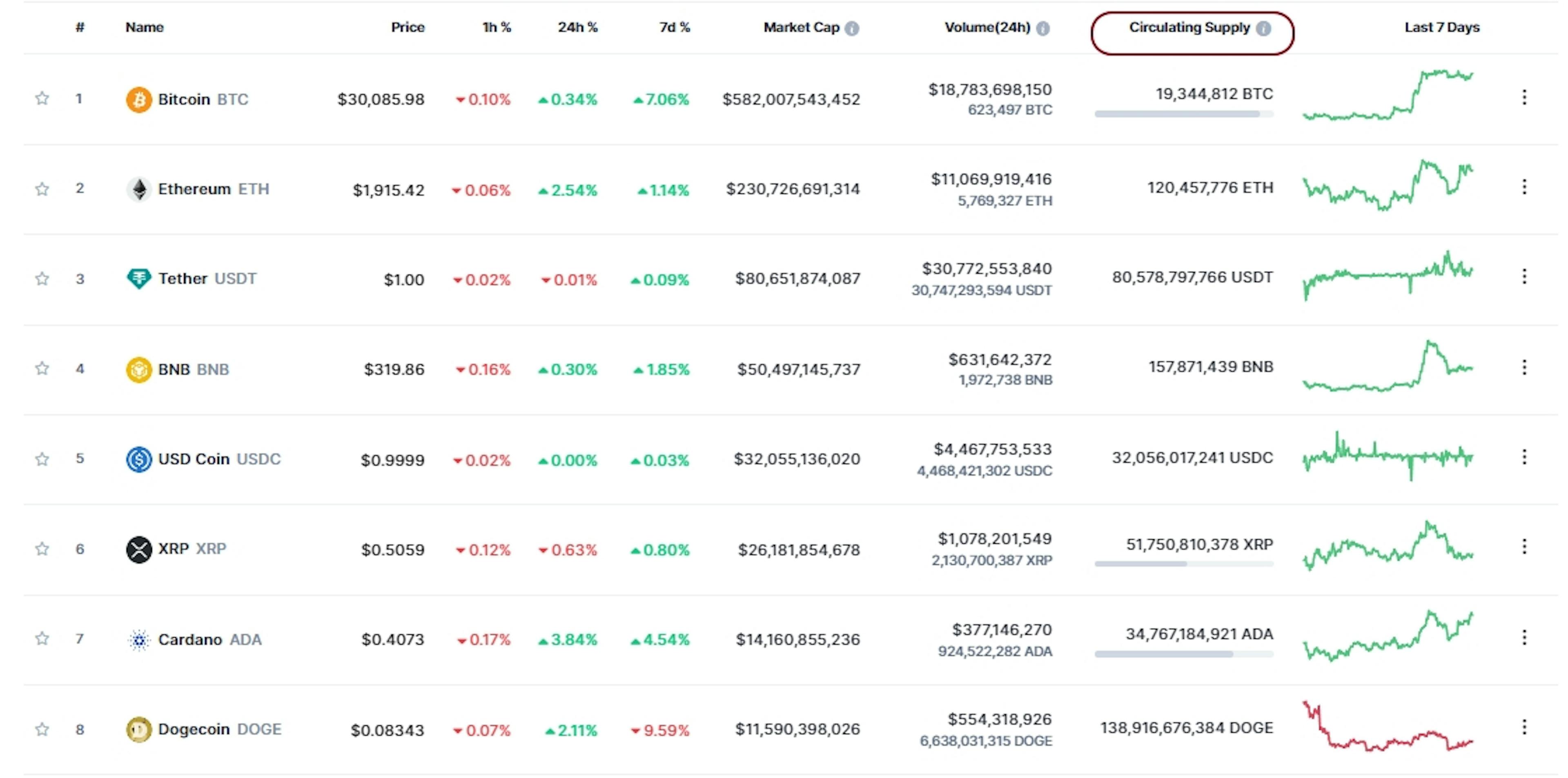
Task: Open the Tether USDT coin page link
Action: [x=207, y=279]
